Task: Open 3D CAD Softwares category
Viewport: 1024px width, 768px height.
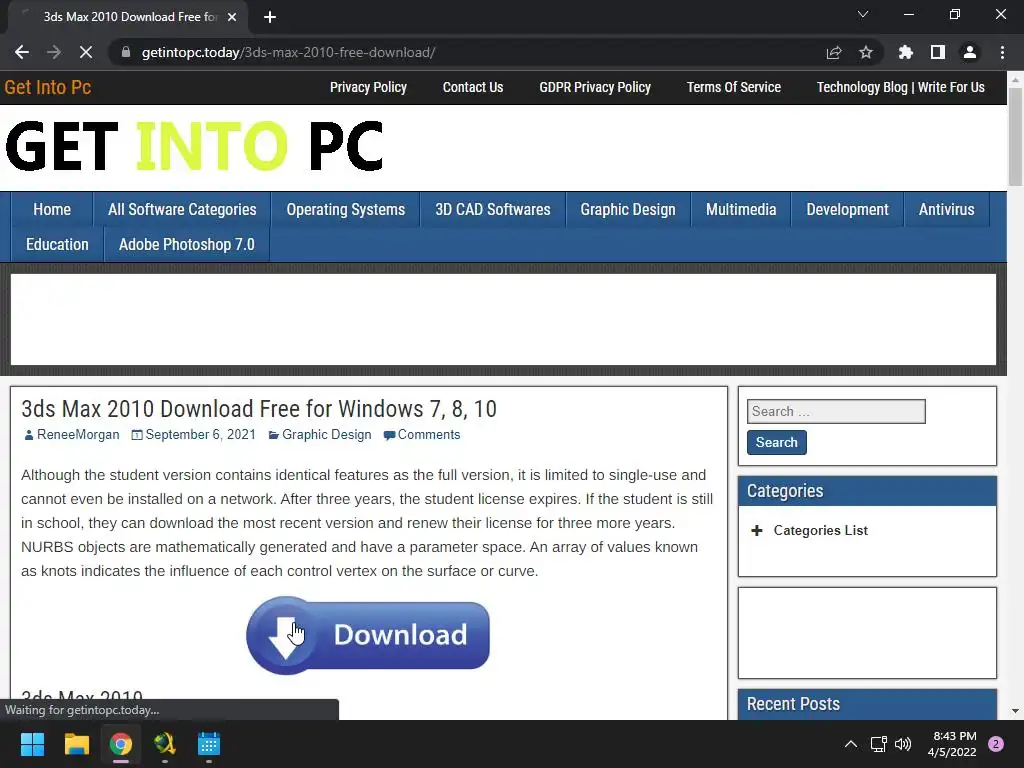Action: [493, 210]
